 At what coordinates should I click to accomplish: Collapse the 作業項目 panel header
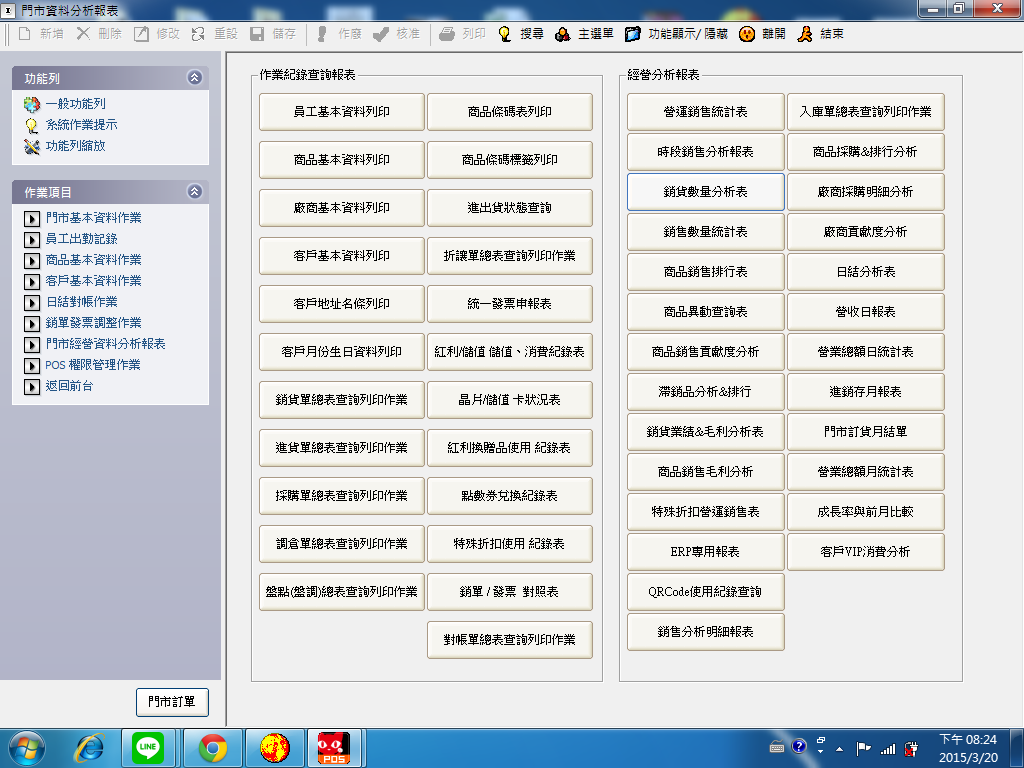[194, 192]
